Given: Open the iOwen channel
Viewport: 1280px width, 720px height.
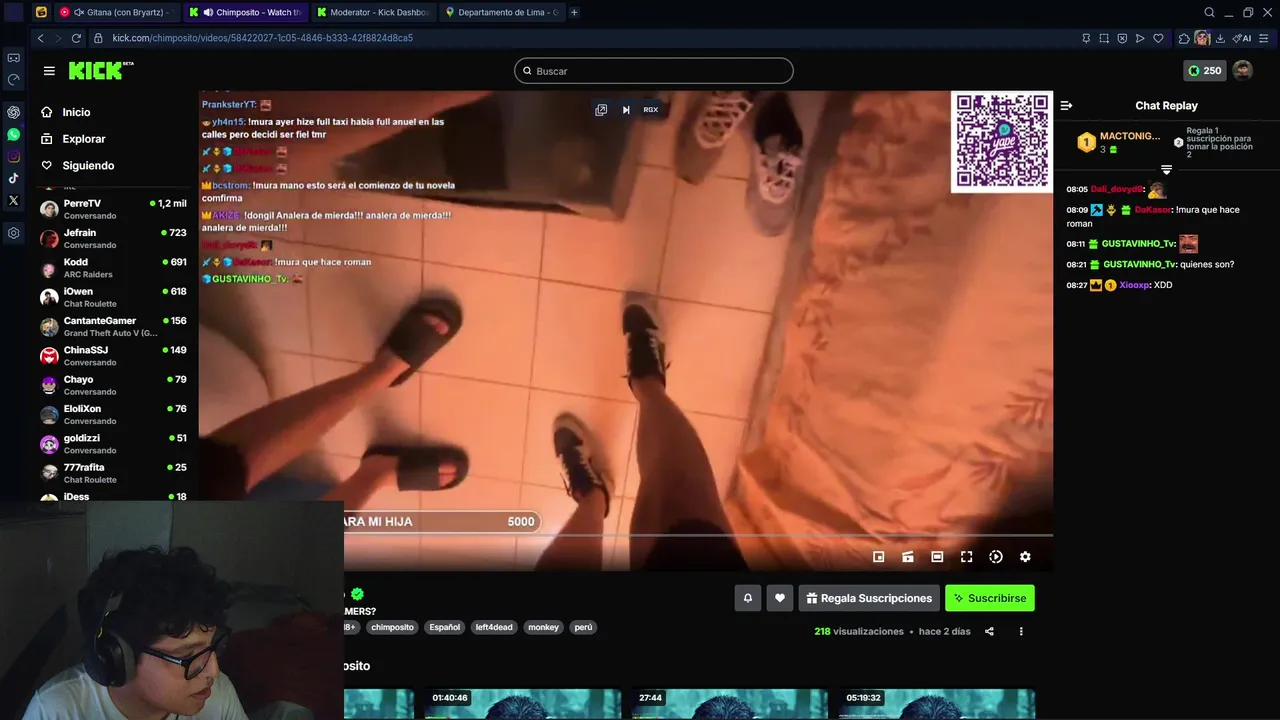Looking at the screenshot, I should [113, 297].
